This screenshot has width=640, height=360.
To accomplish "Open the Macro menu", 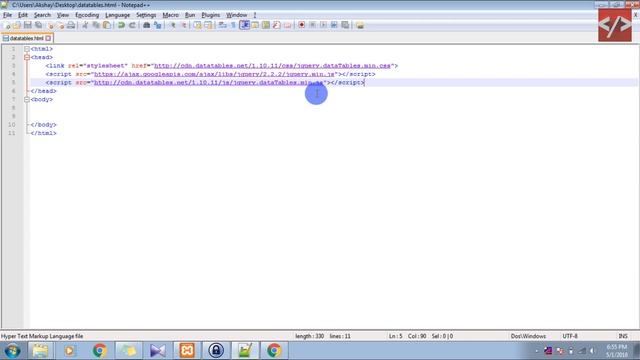I will pos(170,15).
